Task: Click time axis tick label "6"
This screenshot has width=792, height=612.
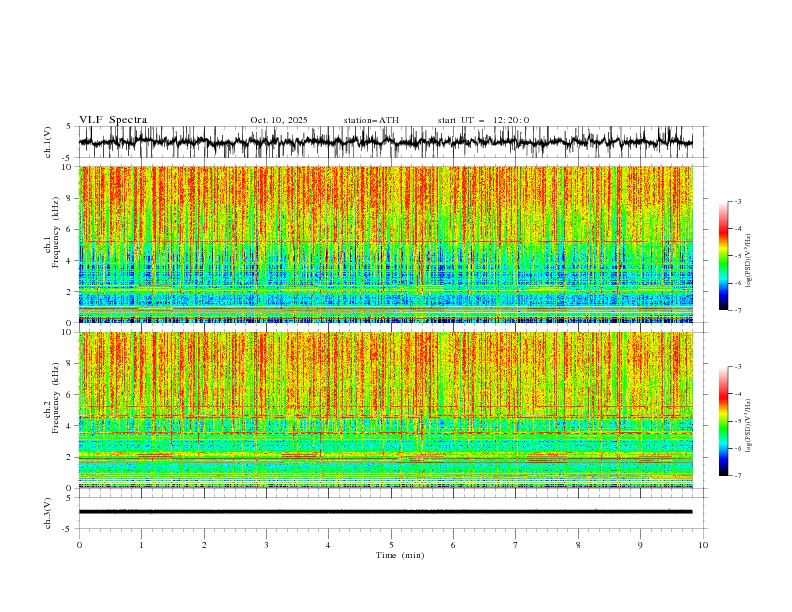Action: tap(453, 545)
